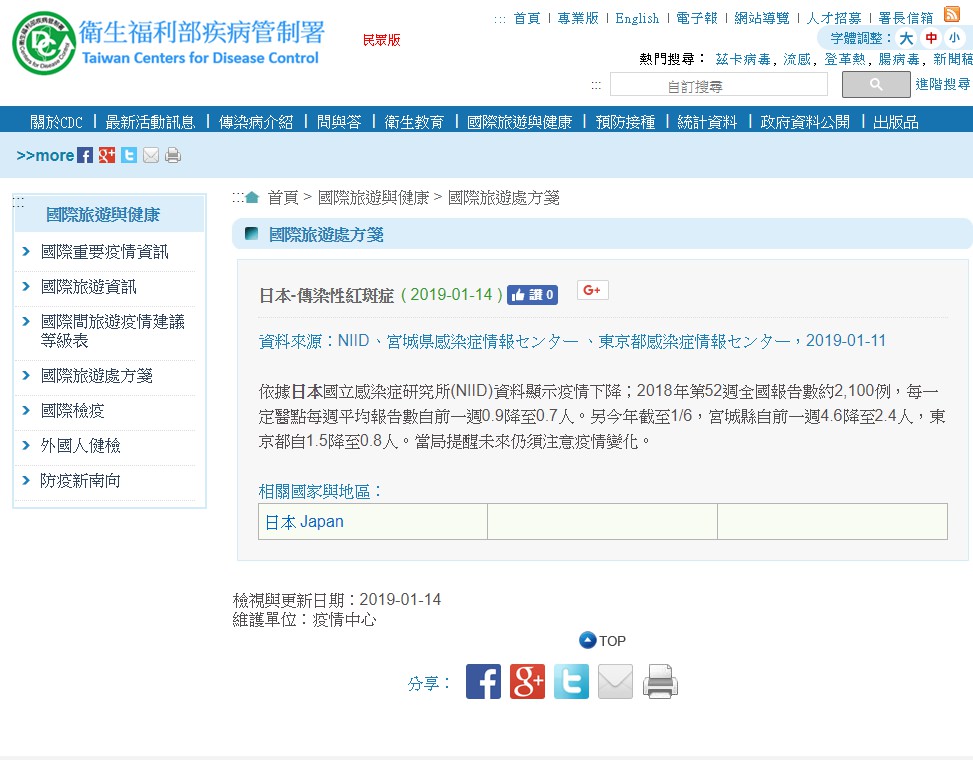Click article title 日本-傳染性紅斑症
Viewport: 973px width, 760px height.
click(x=326, y=295)
